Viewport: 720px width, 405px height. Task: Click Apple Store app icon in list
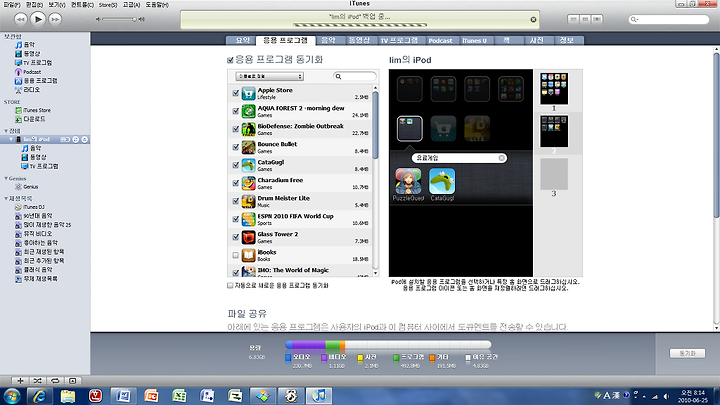tap(248, 93)
